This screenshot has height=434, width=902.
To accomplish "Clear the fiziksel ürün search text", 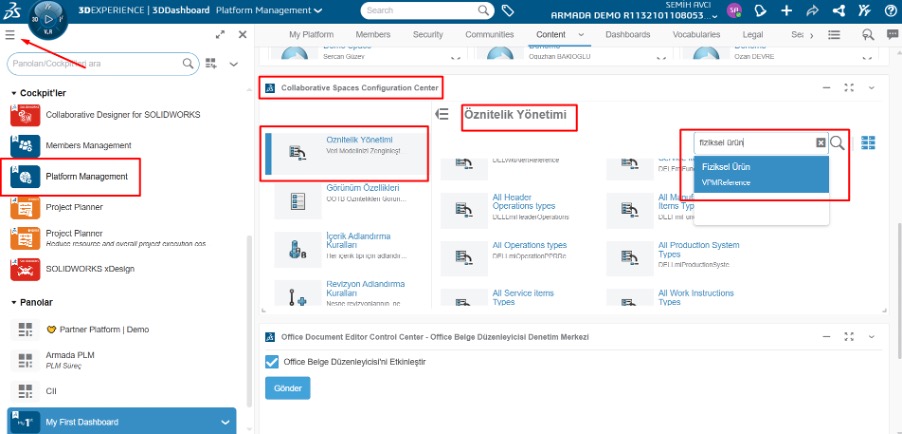I will point(821,143).
